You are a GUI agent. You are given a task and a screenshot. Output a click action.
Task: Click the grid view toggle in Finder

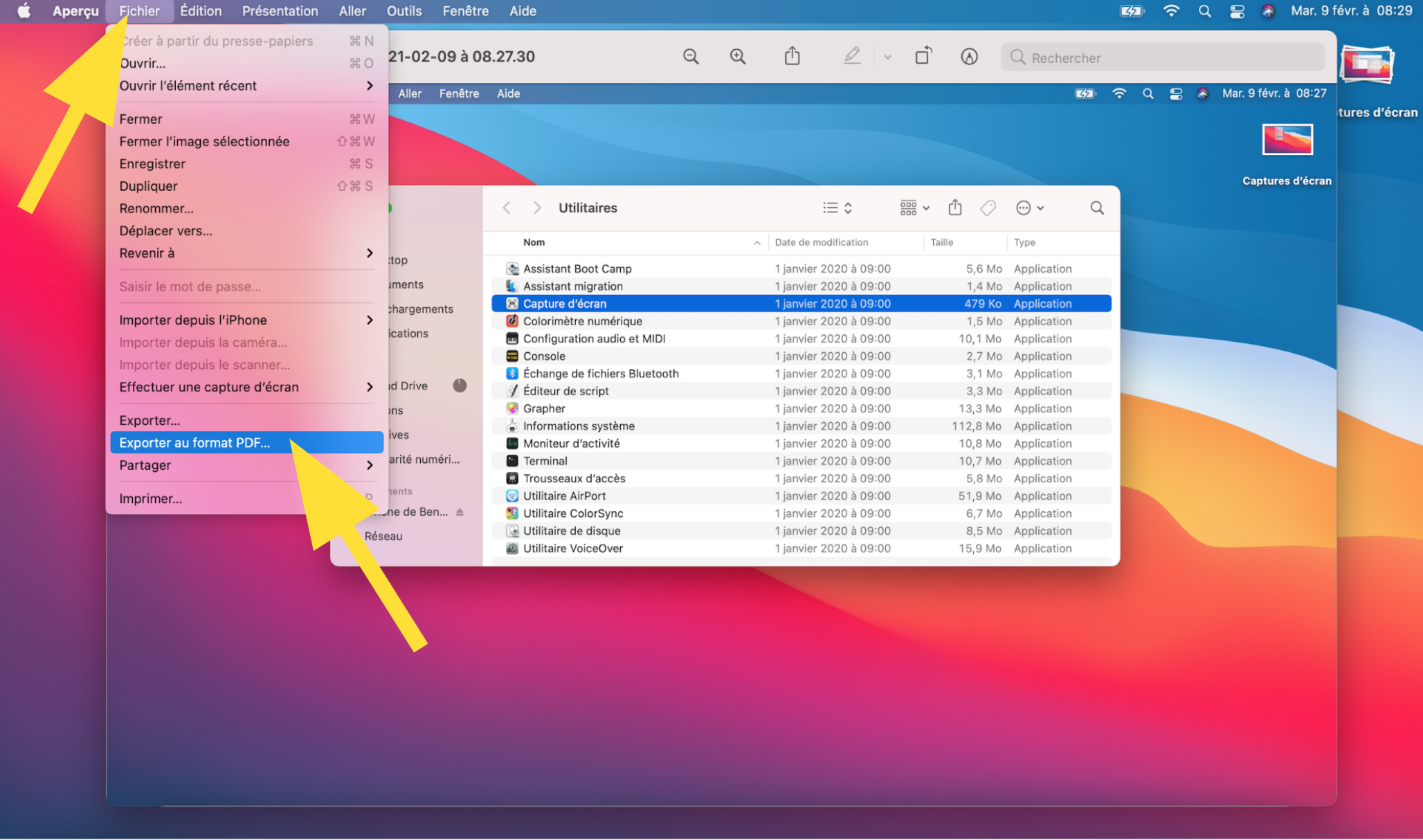[908, 207]
